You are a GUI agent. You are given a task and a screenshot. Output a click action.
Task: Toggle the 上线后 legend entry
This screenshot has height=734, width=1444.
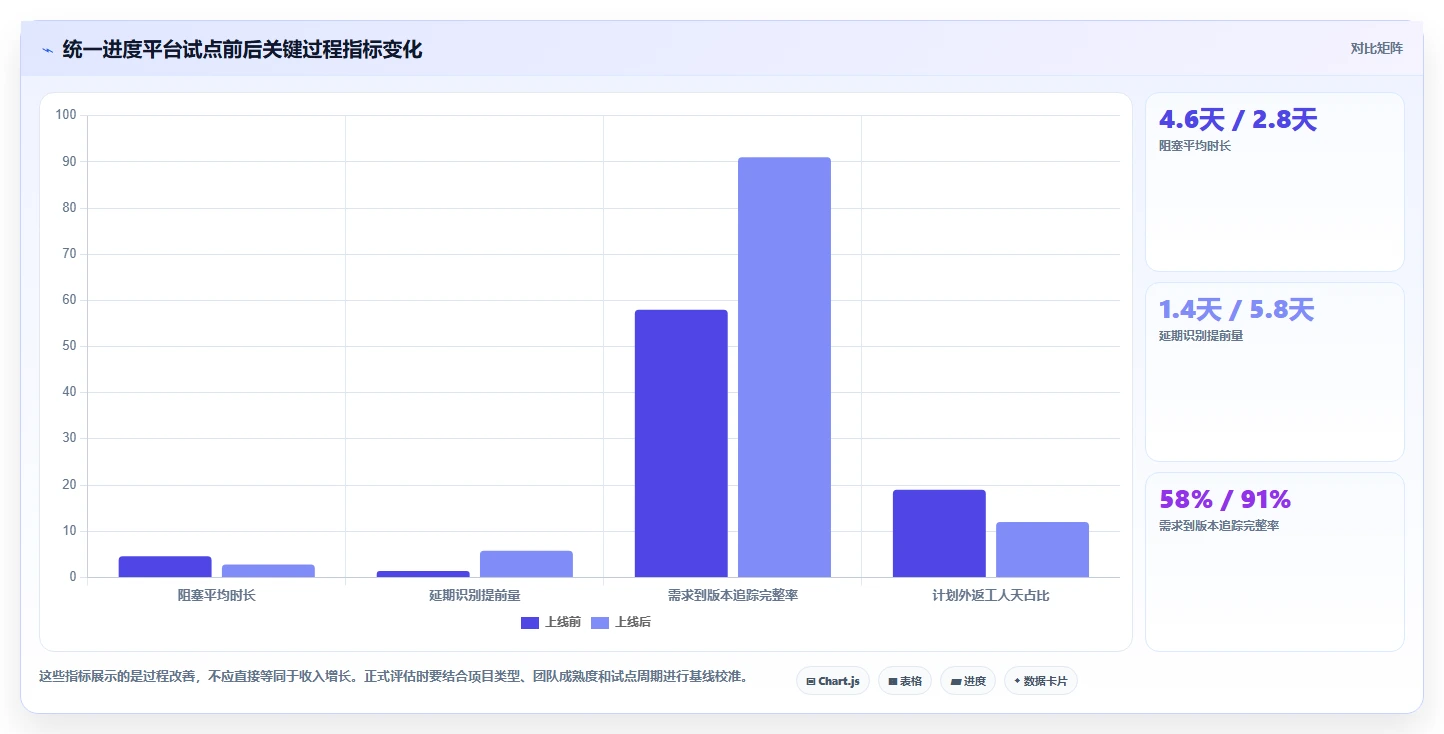(621, 622)
